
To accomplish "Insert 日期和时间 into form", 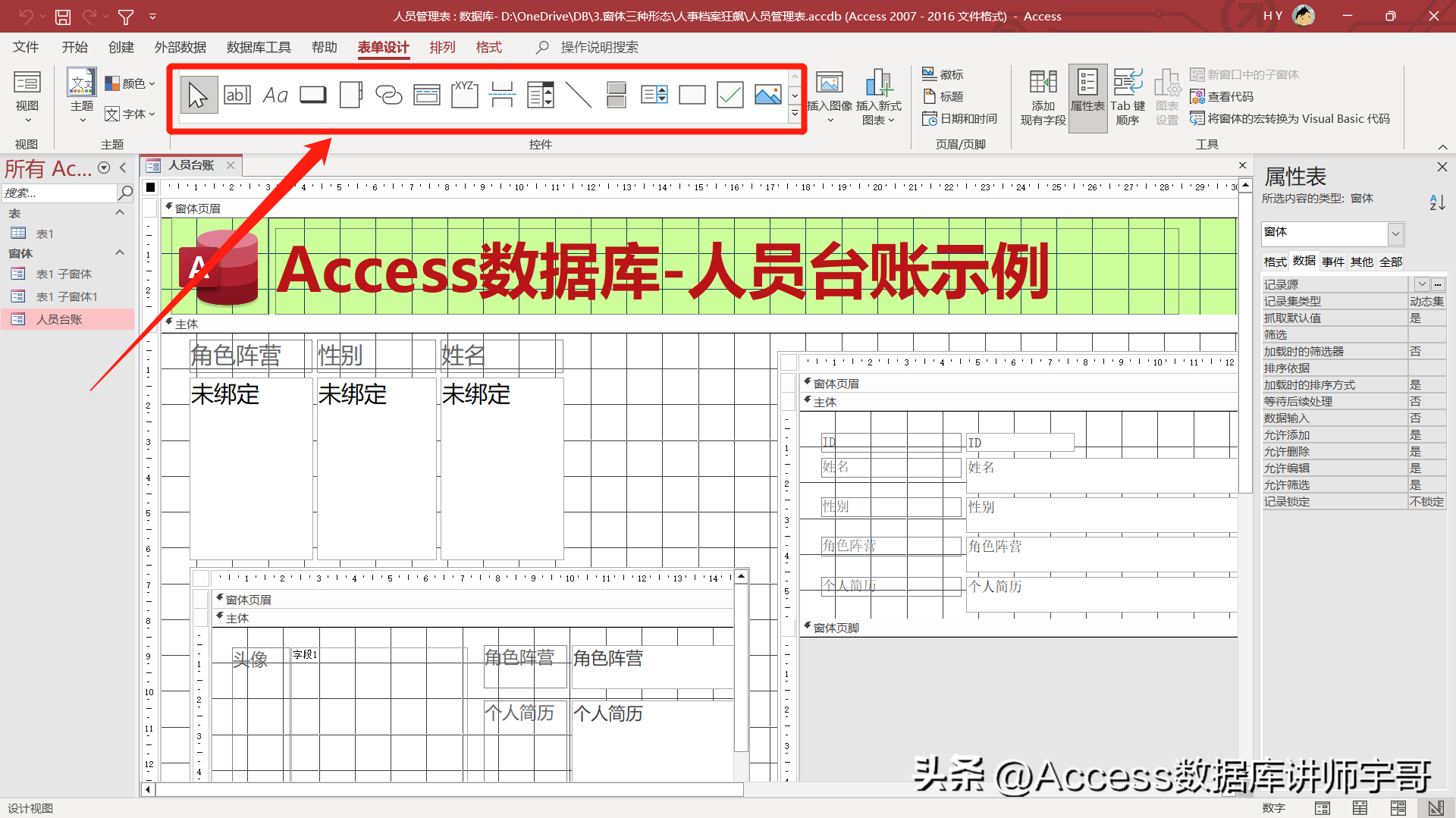I will pos(960,118).
